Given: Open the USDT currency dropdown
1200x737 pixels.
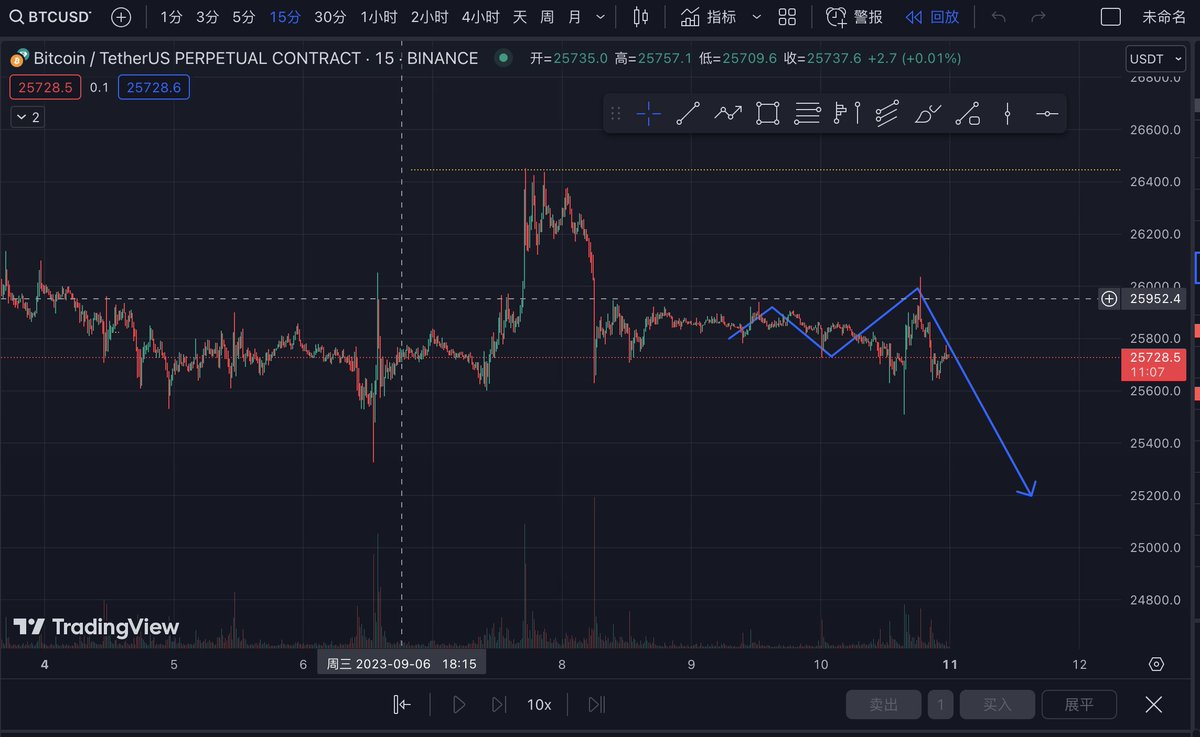Looking at the screenshot, I should click(x=1154, y=59).
